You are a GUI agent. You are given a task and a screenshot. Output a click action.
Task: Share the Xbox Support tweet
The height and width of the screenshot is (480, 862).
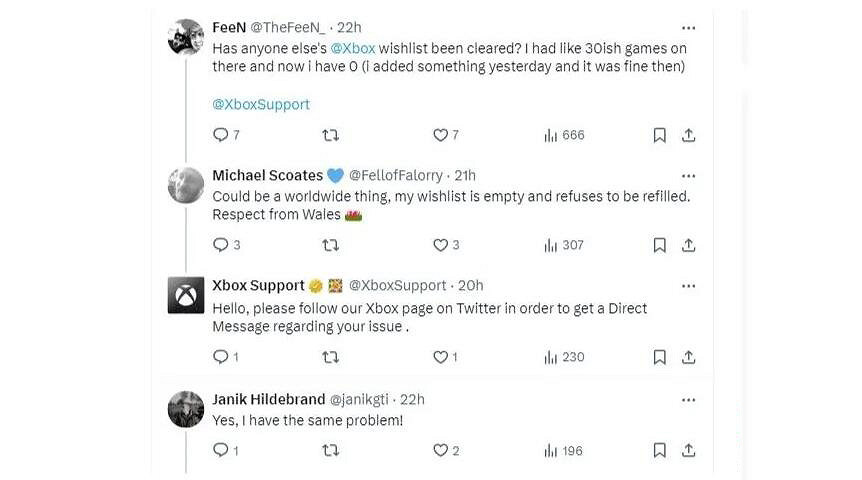click(689, 357)
